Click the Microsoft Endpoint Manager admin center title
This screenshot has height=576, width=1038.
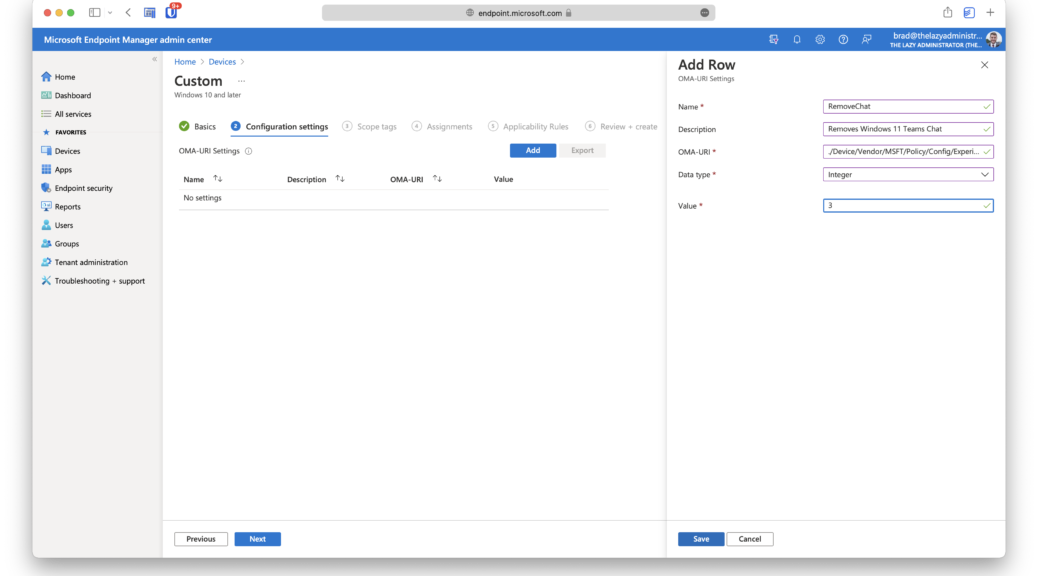[128, 40]
